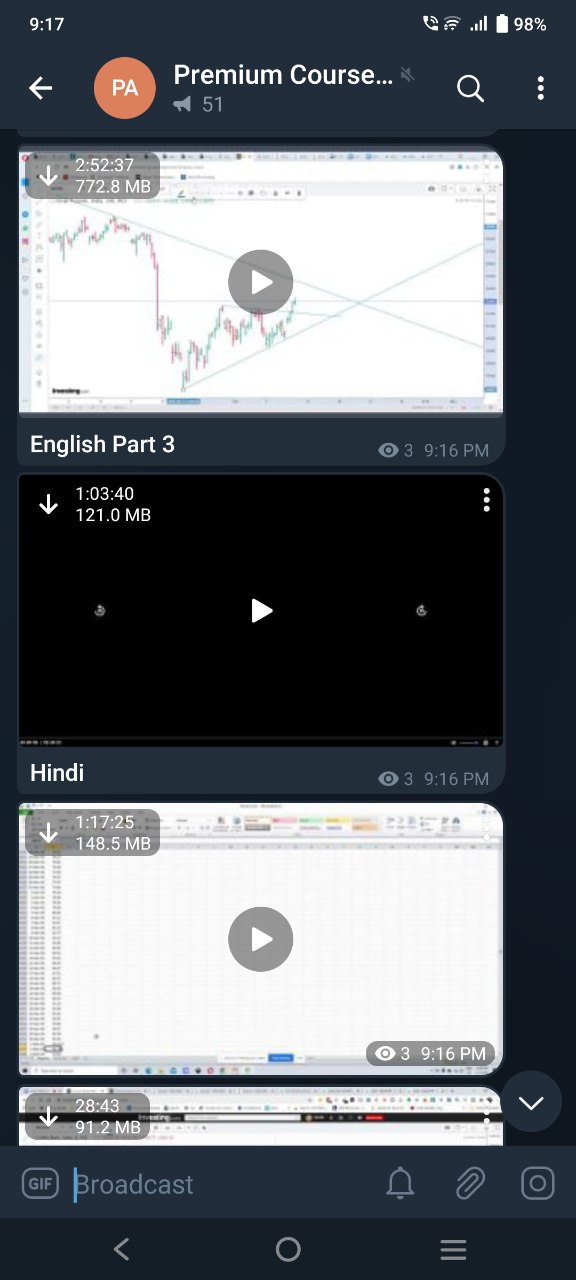Play the 1:17:25 spreadsheet video
Screen dimensions: 576x1280
(261, 939)
